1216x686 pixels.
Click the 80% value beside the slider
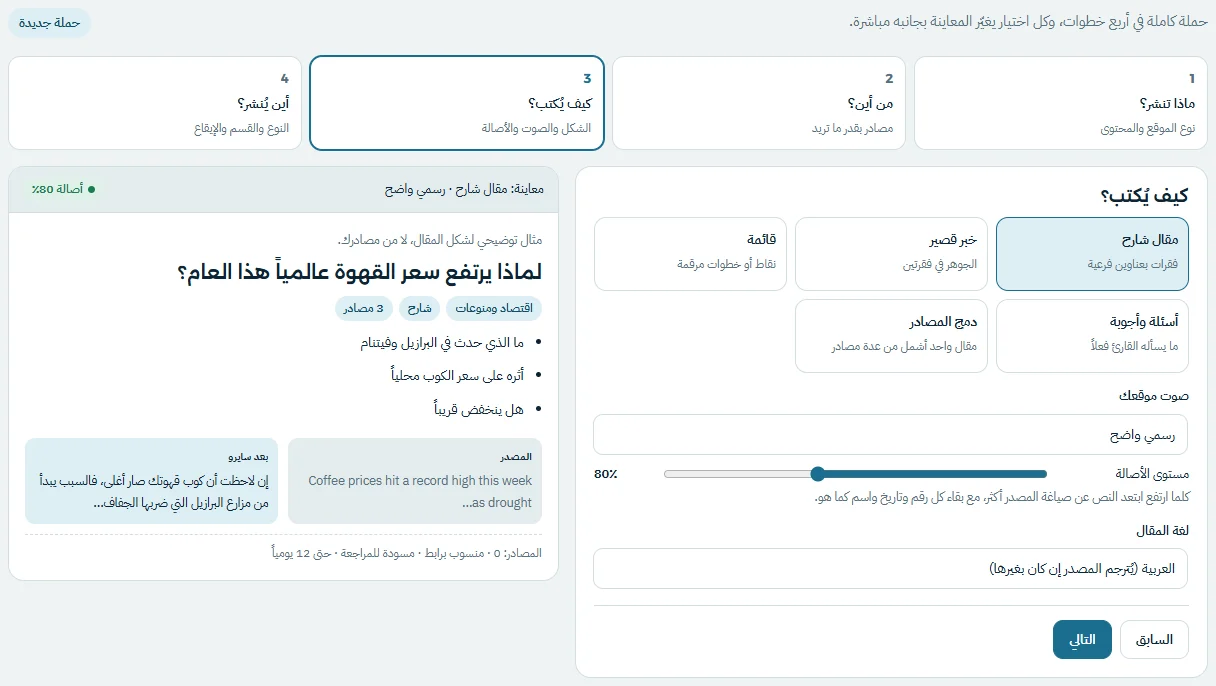point(606,474)
